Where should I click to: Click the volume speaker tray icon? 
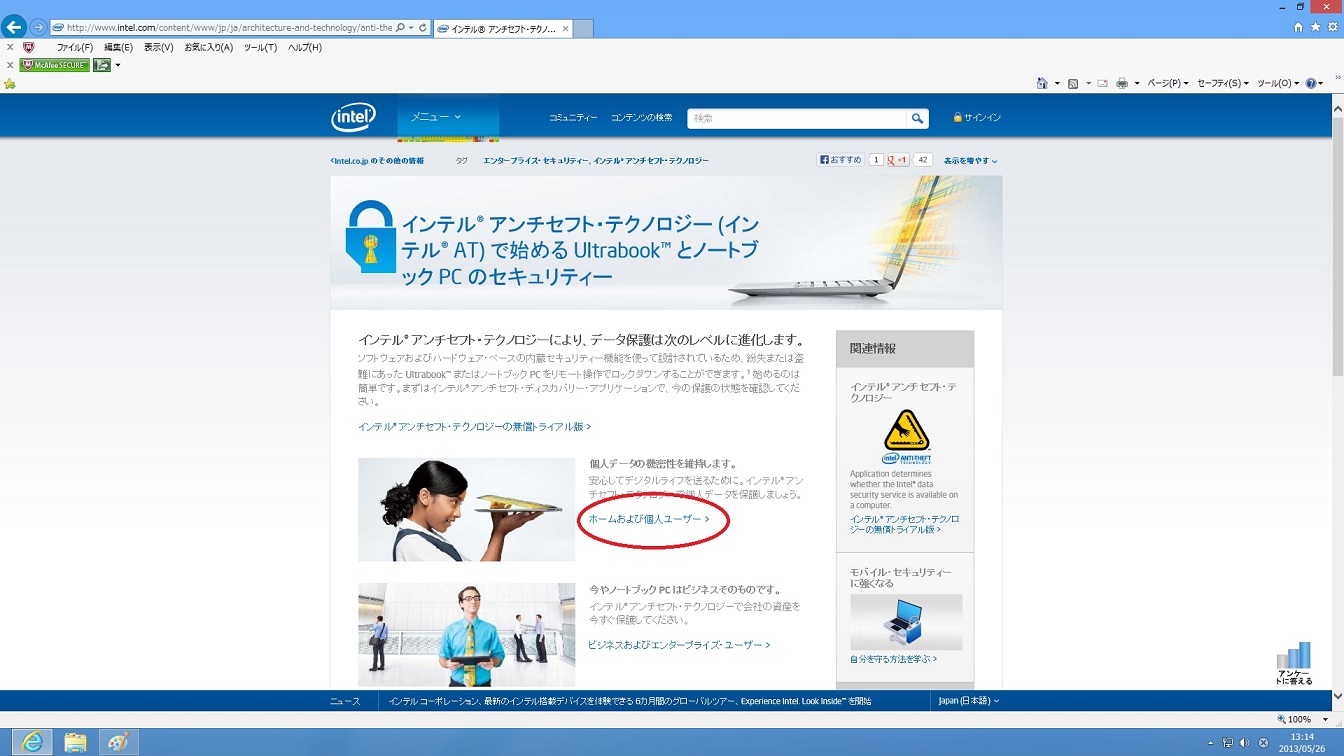(x=1245, y=743)
